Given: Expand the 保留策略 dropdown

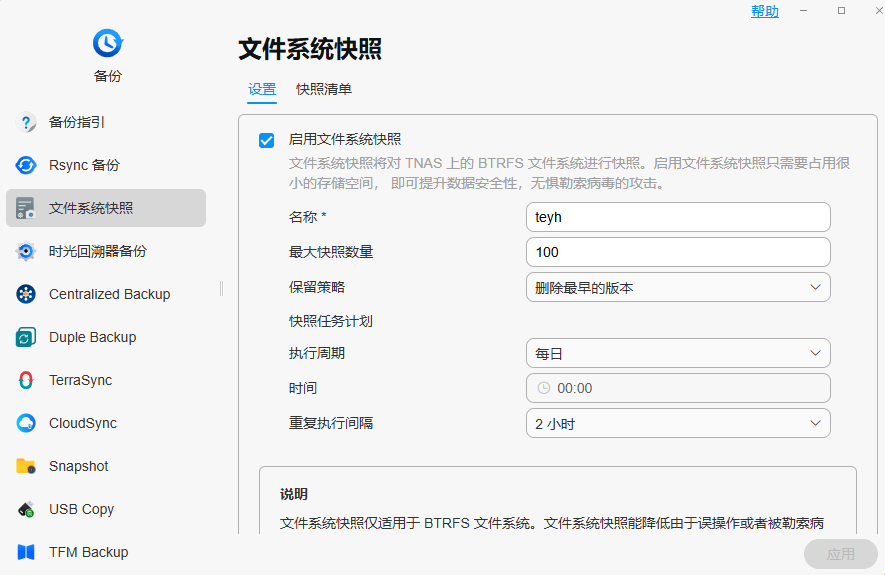Looking at the screenshot, I should point(678,288).
